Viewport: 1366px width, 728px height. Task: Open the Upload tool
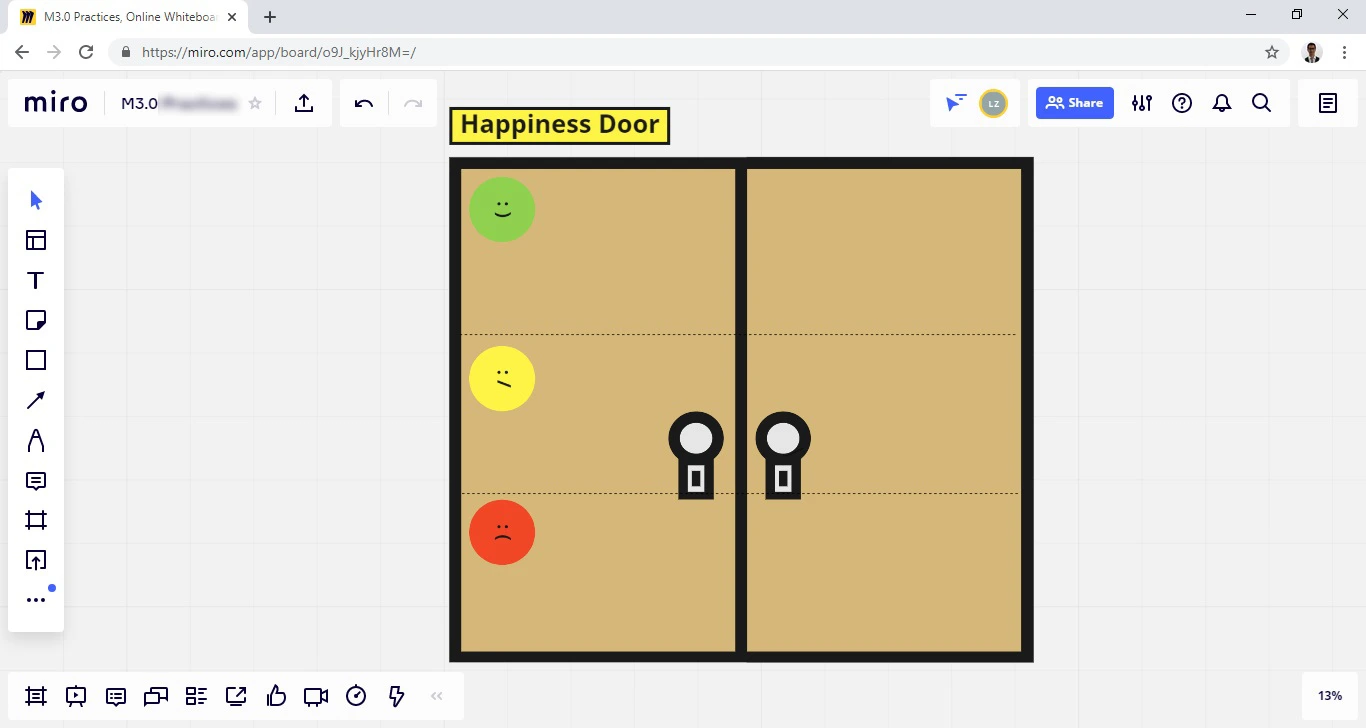click(36, 560)
